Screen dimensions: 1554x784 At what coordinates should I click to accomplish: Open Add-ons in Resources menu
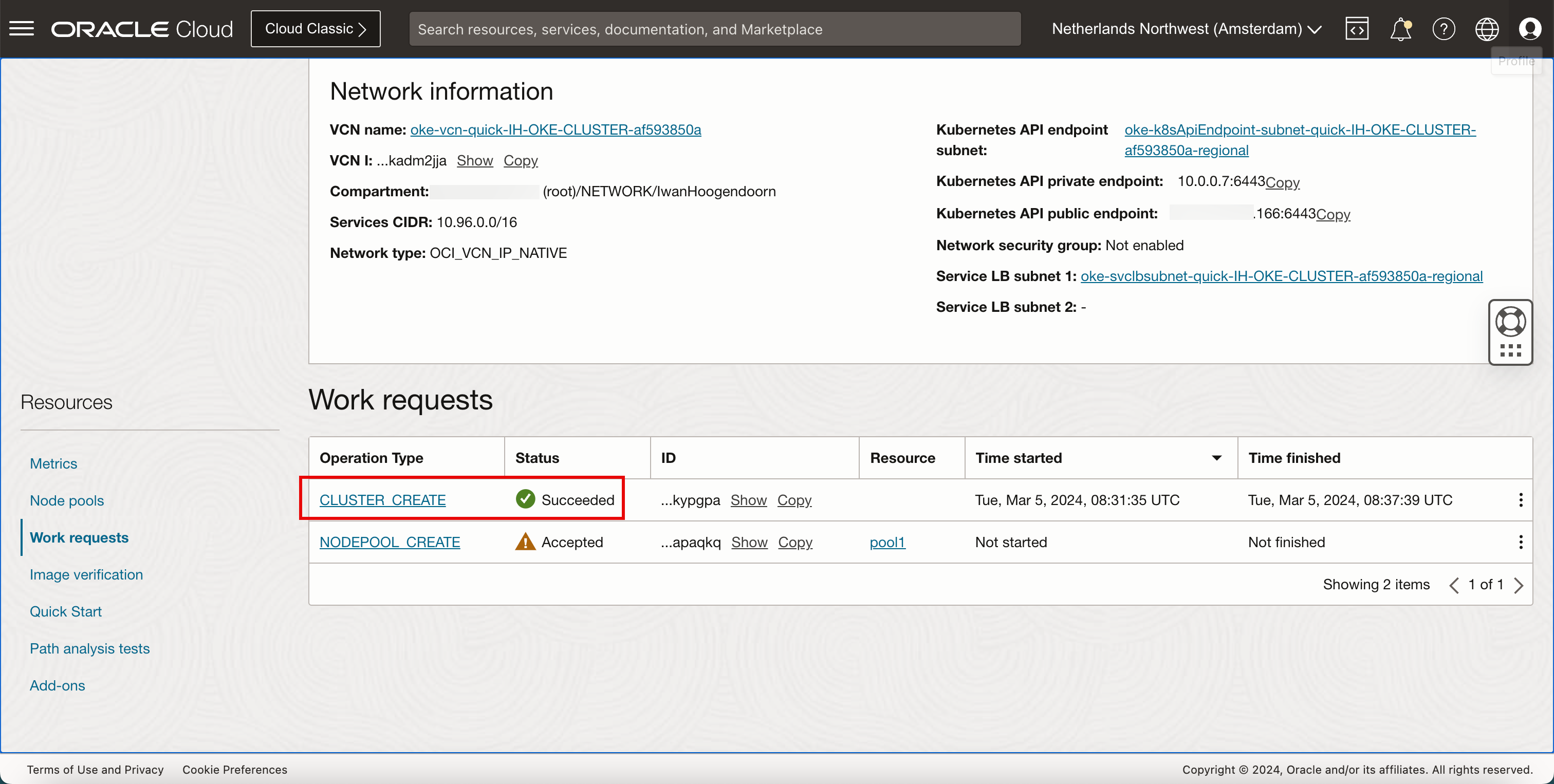(58, 685)
